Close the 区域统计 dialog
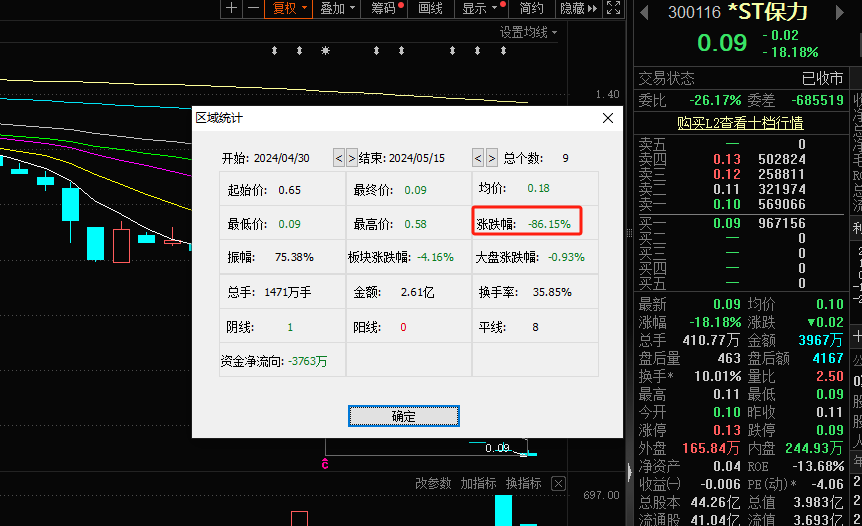Screen dimensions: 862x526 [x=607, y=118]
